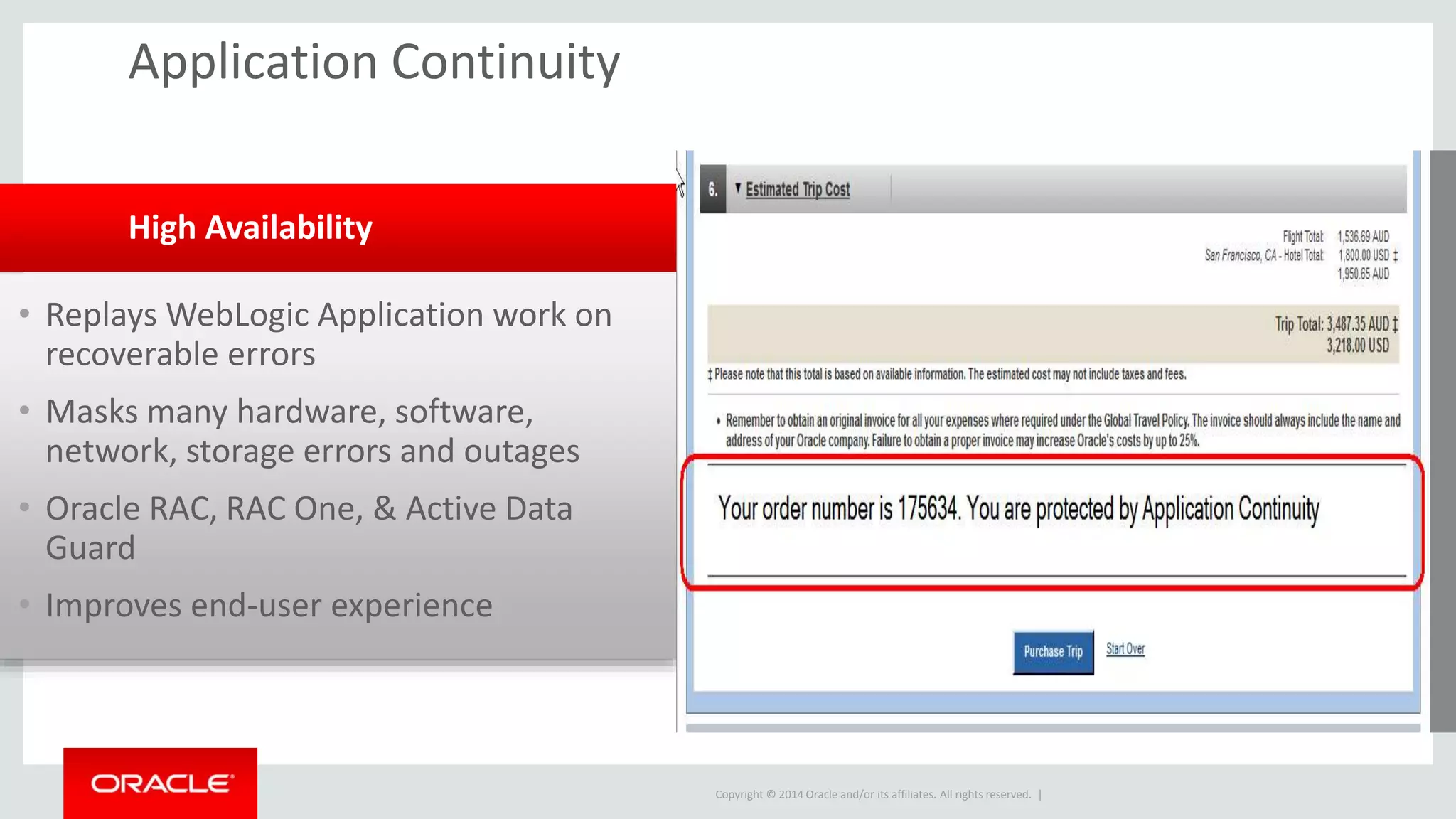Select the step 6 number badge
The height and width of the screenshot is (819, 1456).
[x=712, y=189]
